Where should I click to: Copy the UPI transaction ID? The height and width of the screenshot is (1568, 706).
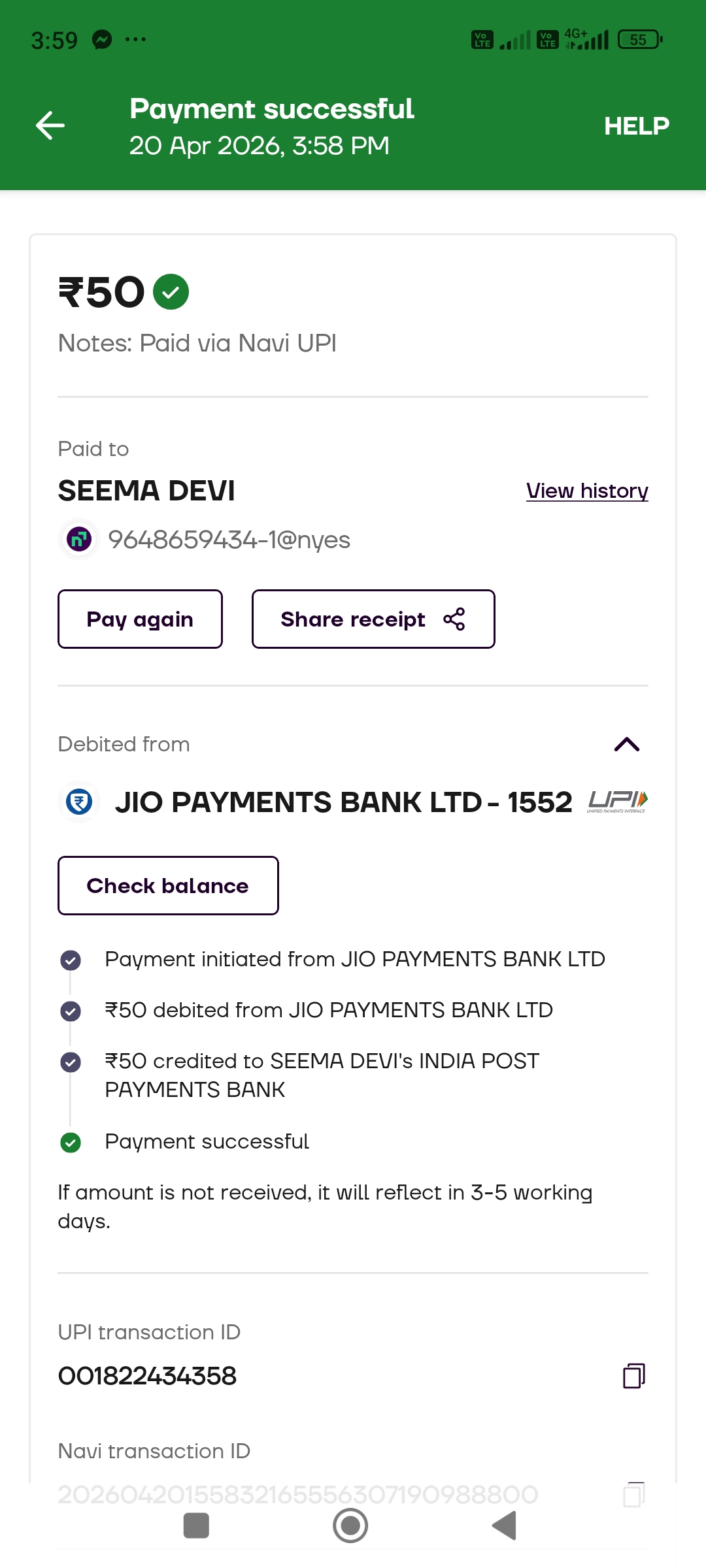tap(633, 1375)
